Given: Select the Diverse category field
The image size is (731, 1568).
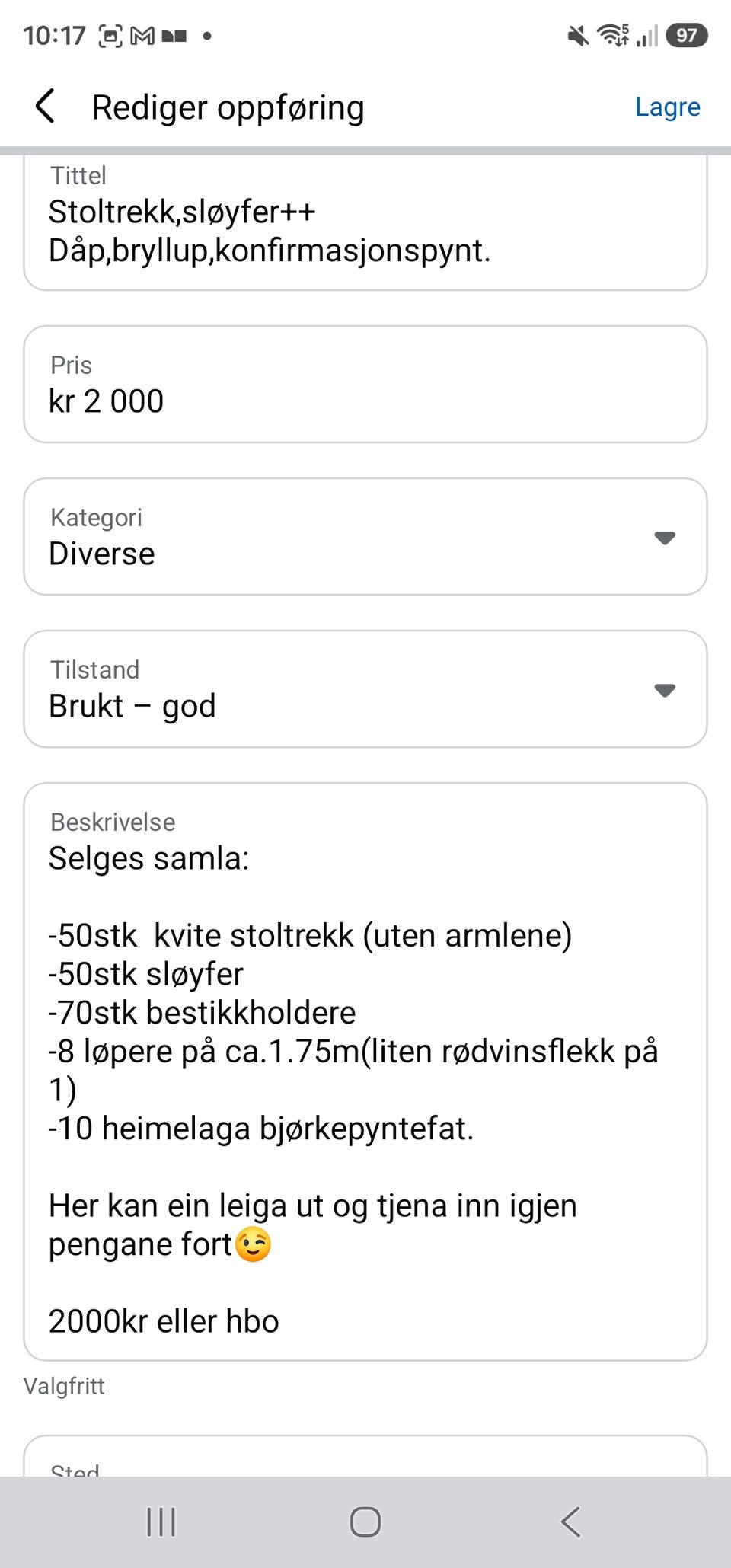Looking at the screenshot, I should point(365,537).
